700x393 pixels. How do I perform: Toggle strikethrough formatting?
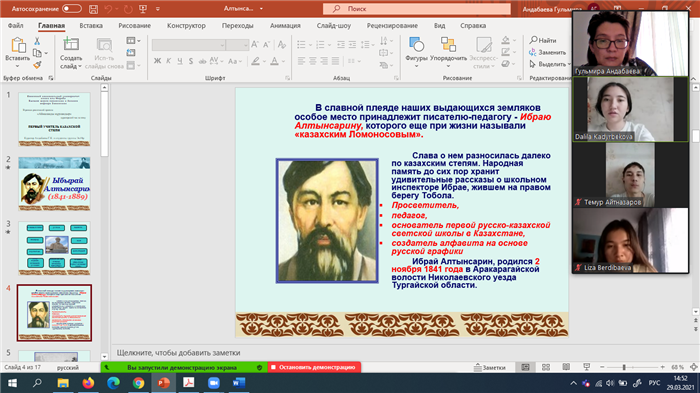click(202, 61)
